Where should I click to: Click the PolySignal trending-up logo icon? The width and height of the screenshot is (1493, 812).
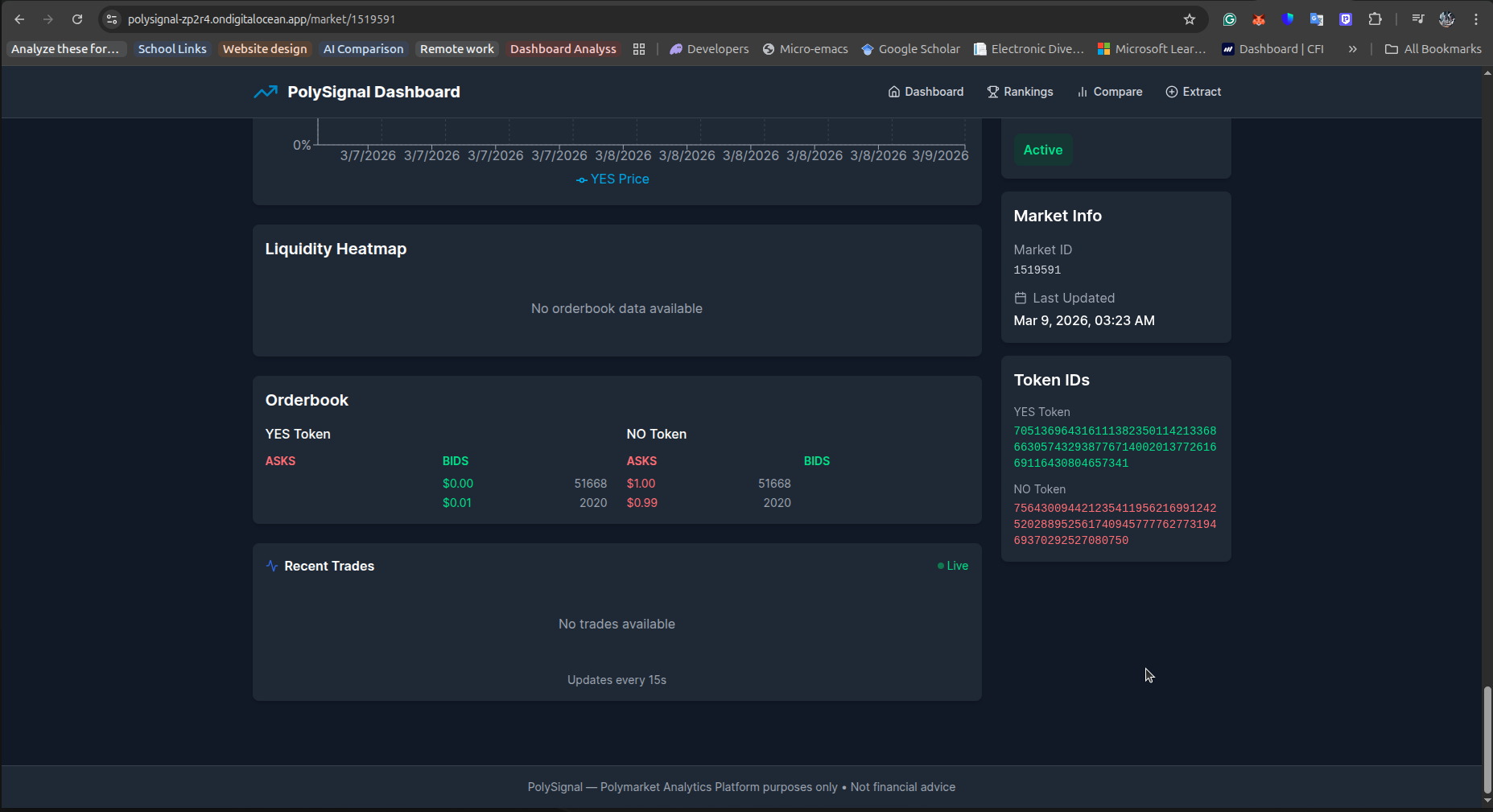click(x=266, y=92)
